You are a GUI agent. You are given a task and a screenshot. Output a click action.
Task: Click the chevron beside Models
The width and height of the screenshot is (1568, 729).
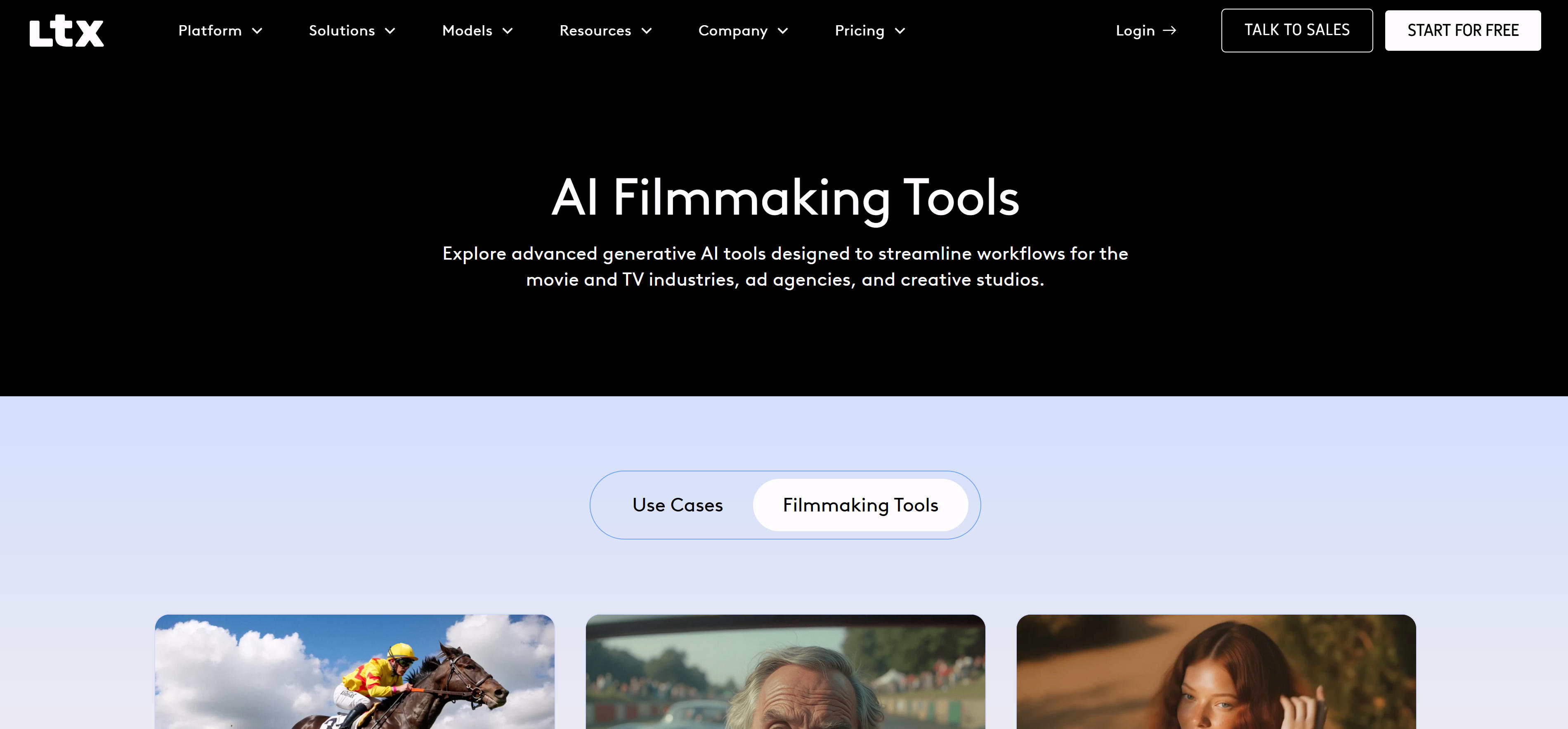tap(508, 31)
